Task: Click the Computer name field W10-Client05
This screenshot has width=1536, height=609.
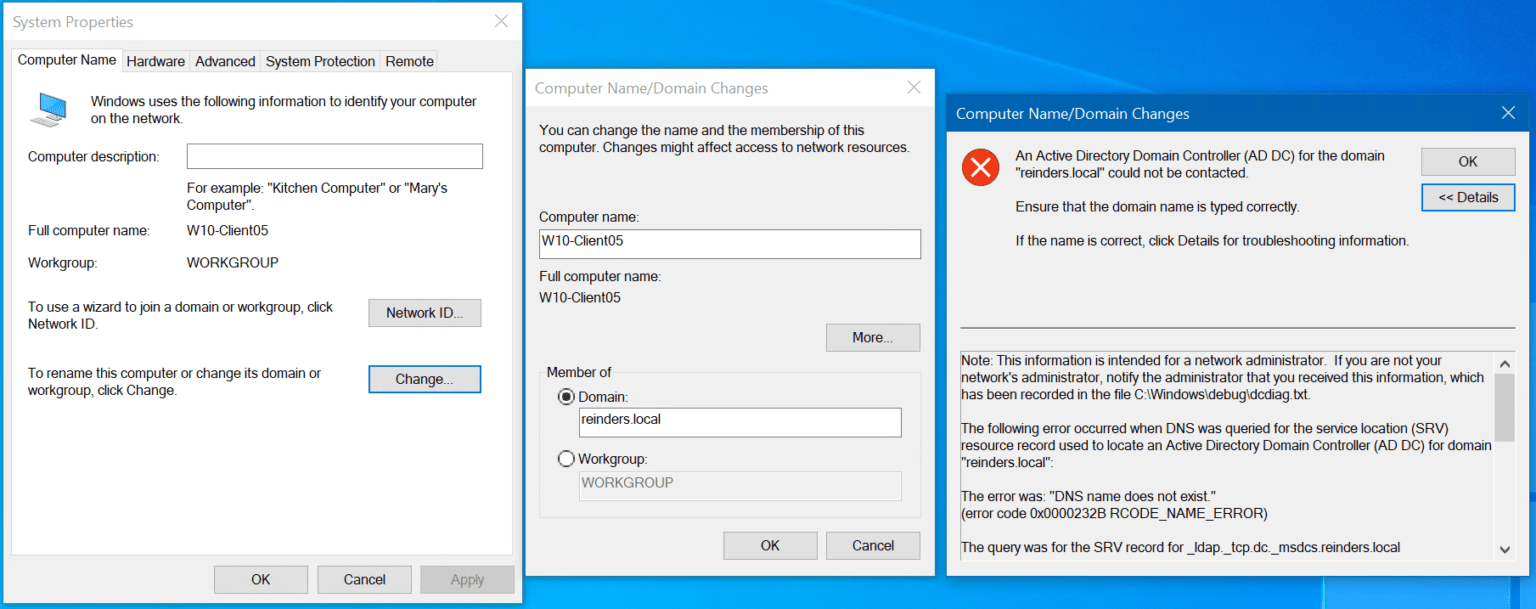Action: coord(730,244)
